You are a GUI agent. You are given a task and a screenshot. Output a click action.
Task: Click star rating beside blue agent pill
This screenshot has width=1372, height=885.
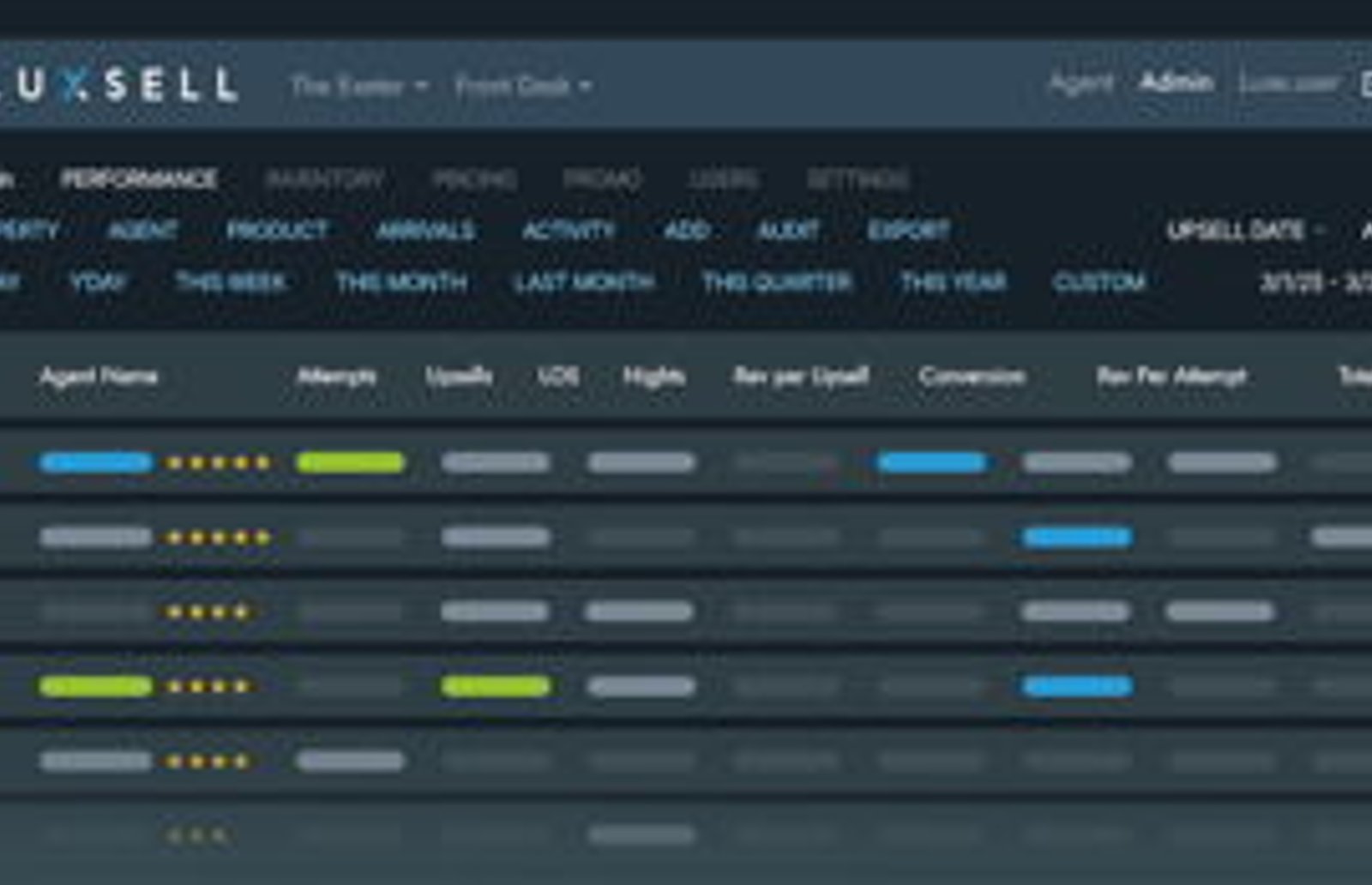(219, 463)
